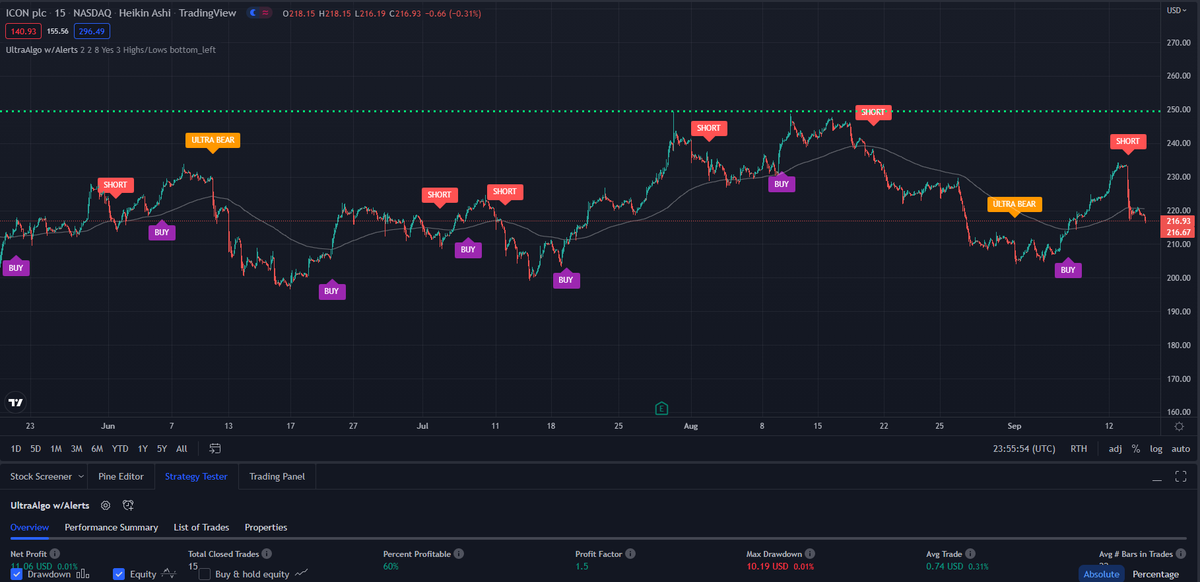Click Total Closed Trades info icon
Viewport: 1200px width, 582px height.
[x=265, y=553]
